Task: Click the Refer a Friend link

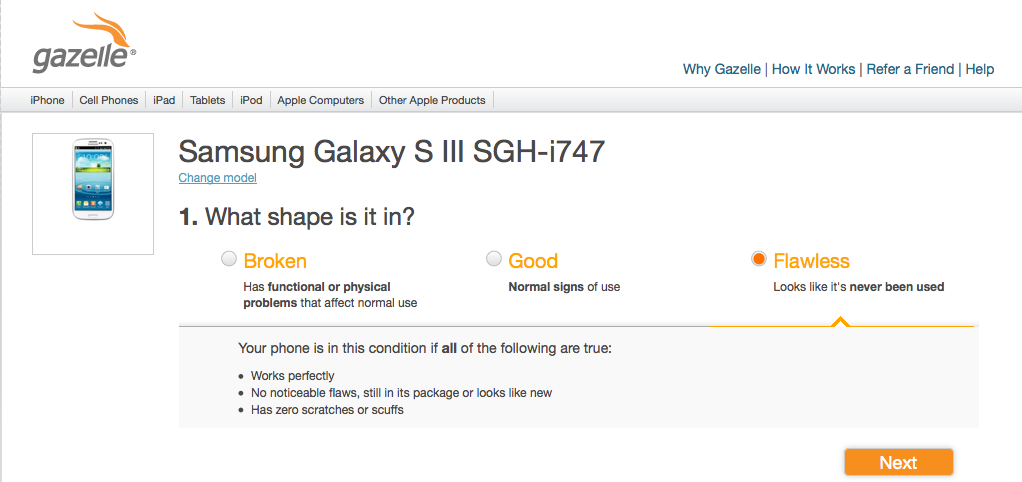Action: click(x=910, y=69)
